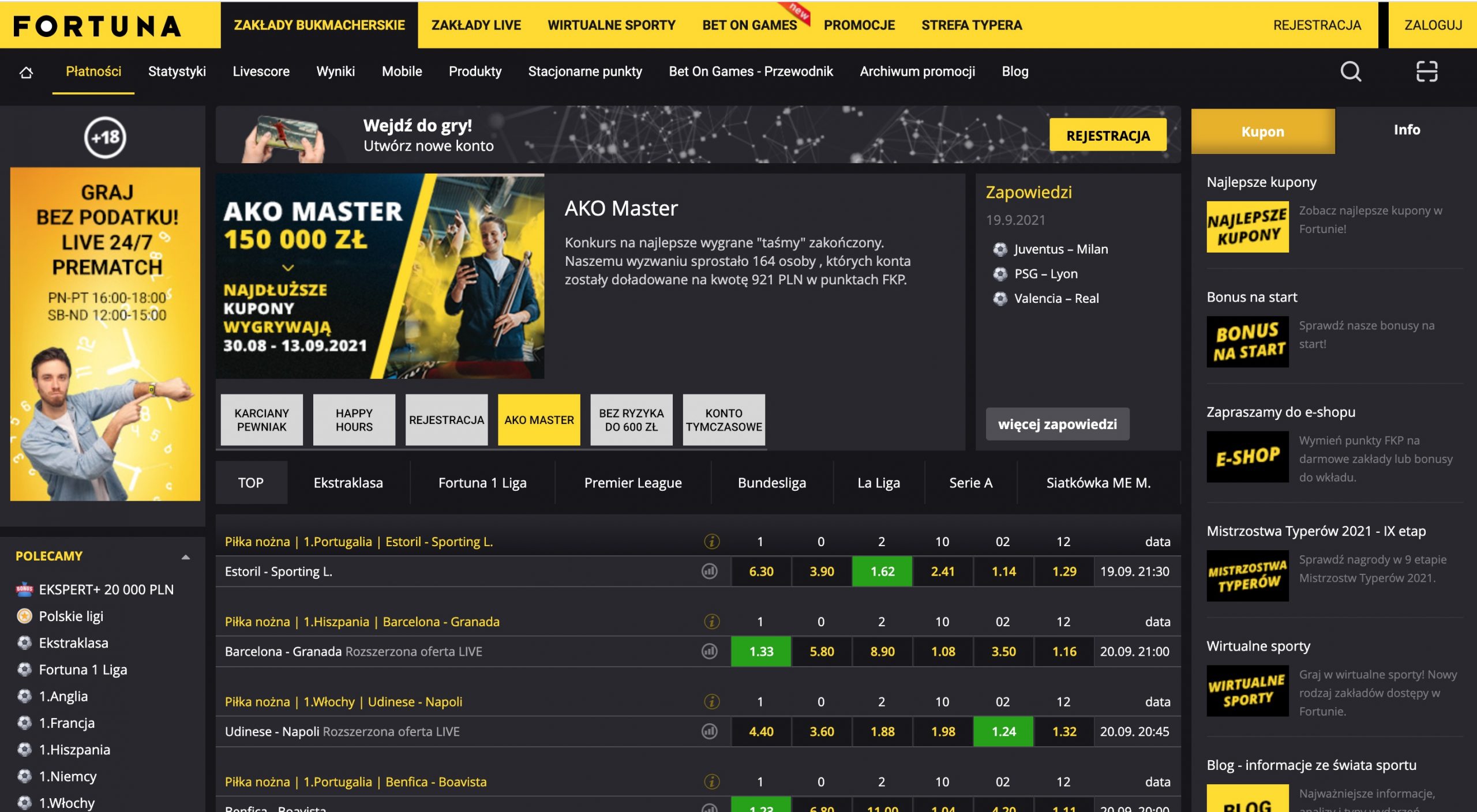This screenshot has width=1477, height=812.
Task: Open statistics icon for Udinese - Napoli
Action: [x=709, y=731]
